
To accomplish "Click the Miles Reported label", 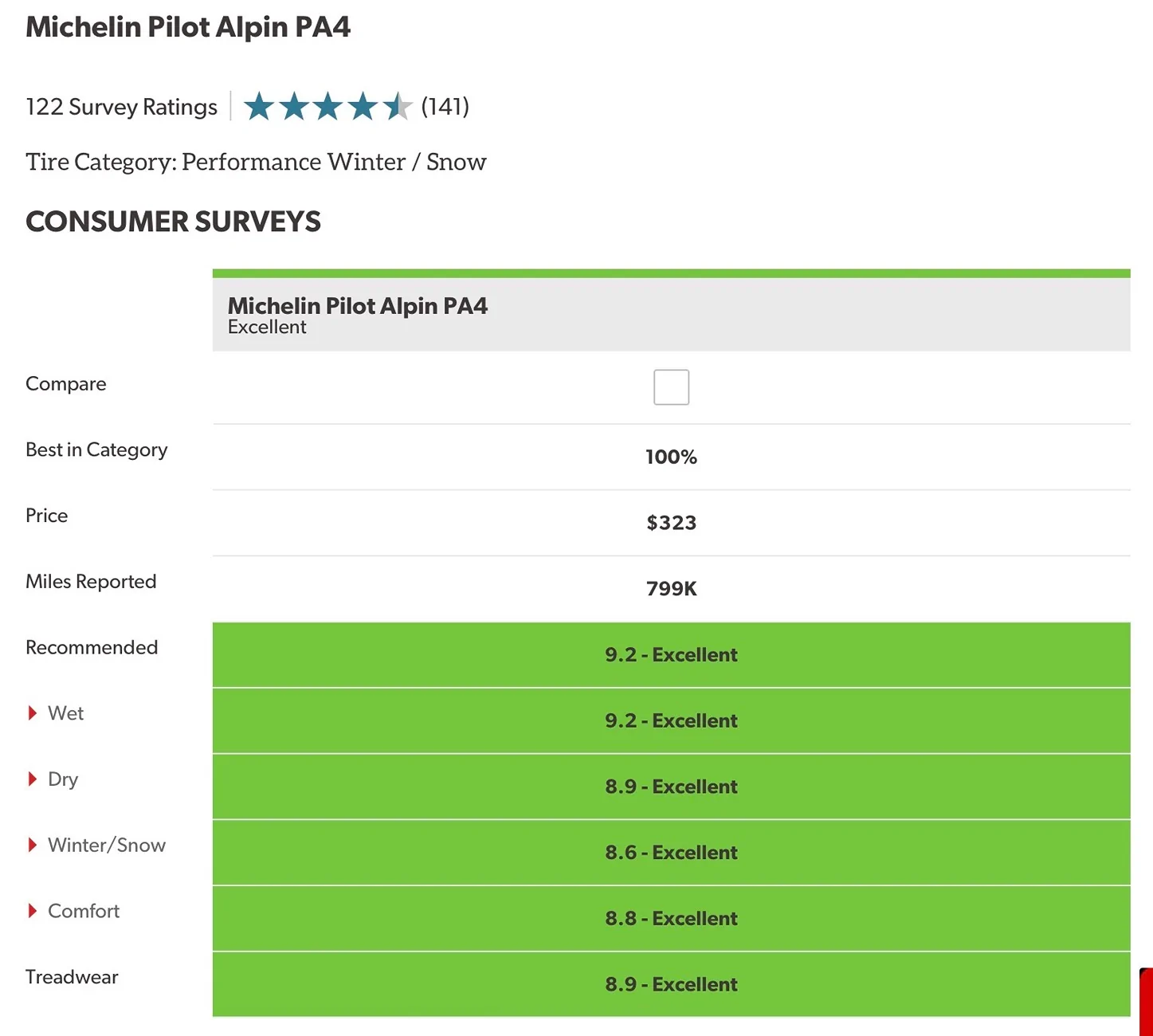I will 91,582.
